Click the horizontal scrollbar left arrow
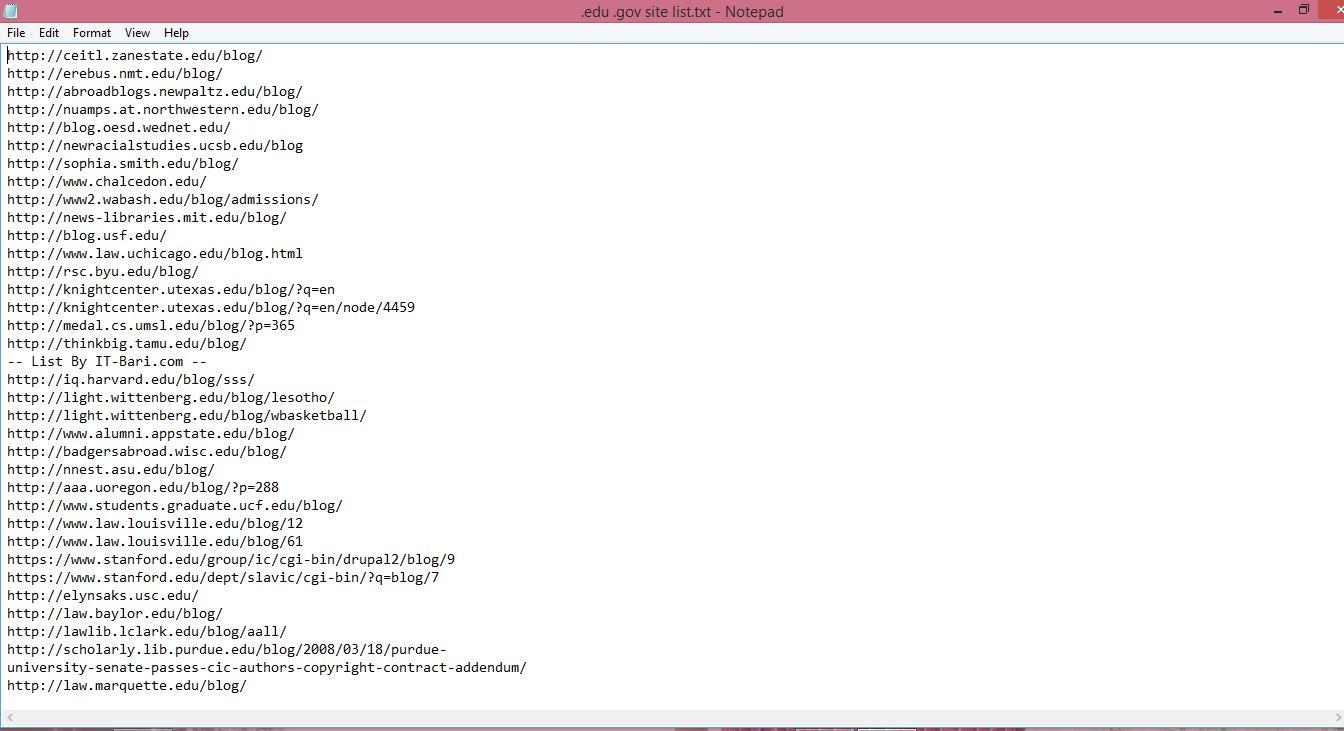 [x=7, y=718]
